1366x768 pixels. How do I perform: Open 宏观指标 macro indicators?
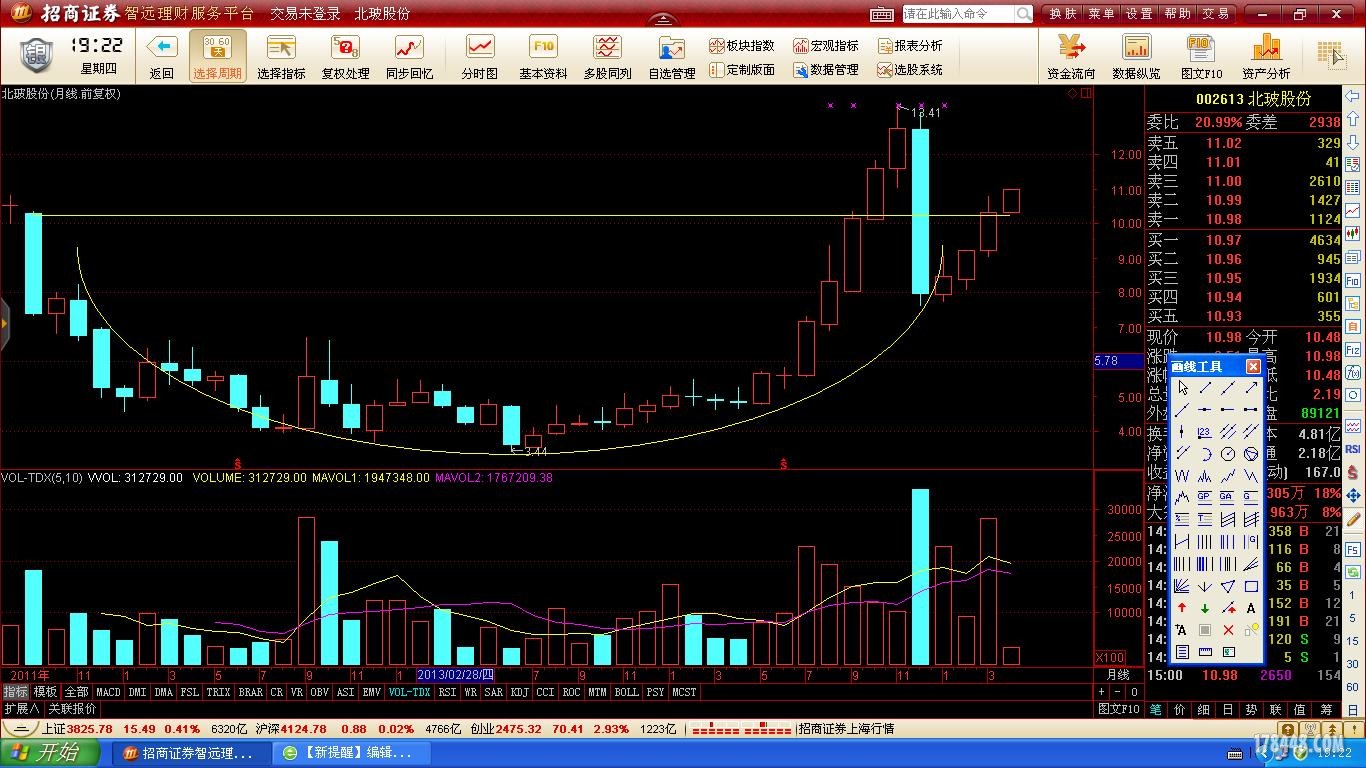click(x=825, y=46)
